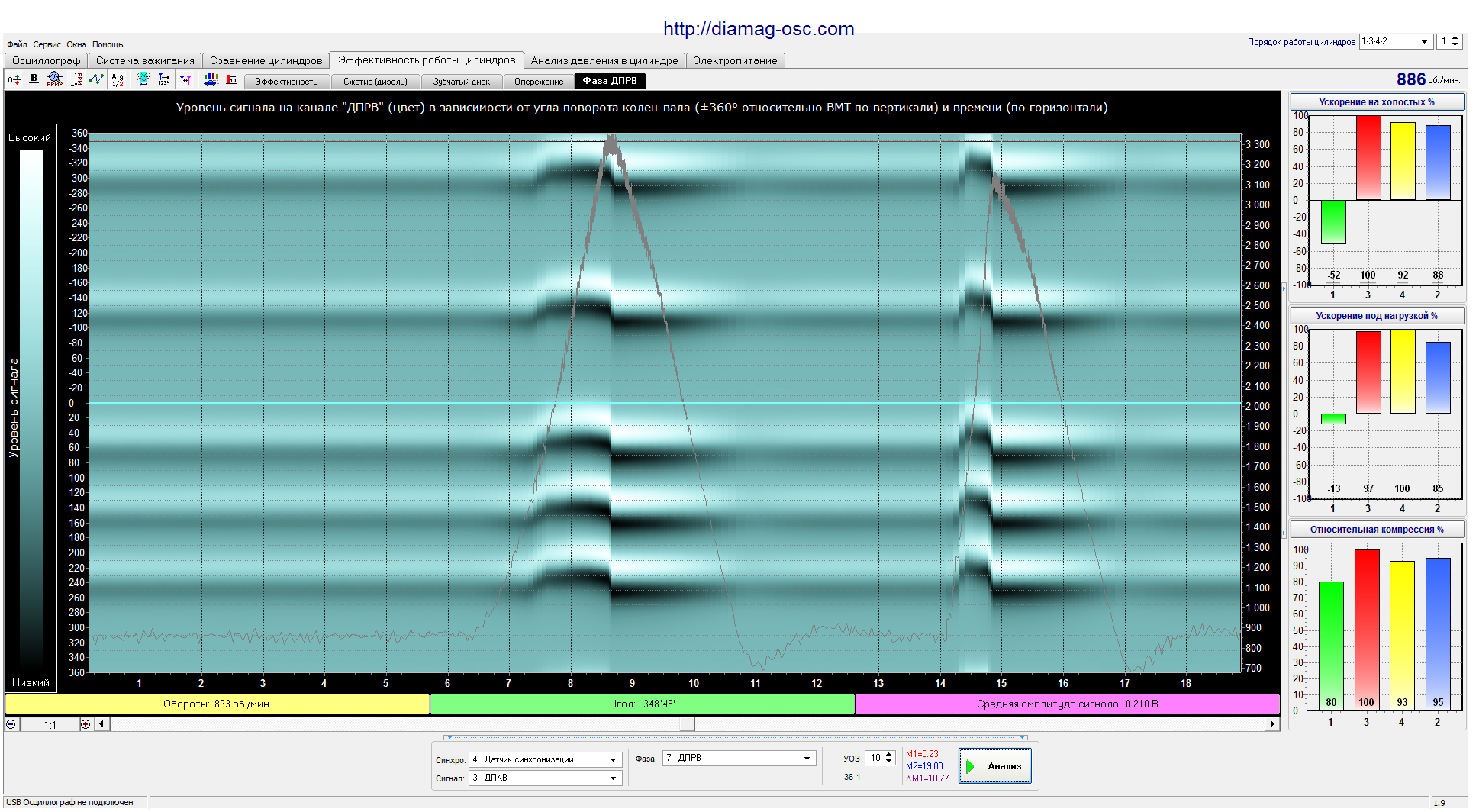Click the green cylinder 1 compression bar

[x=1331, y=646]
